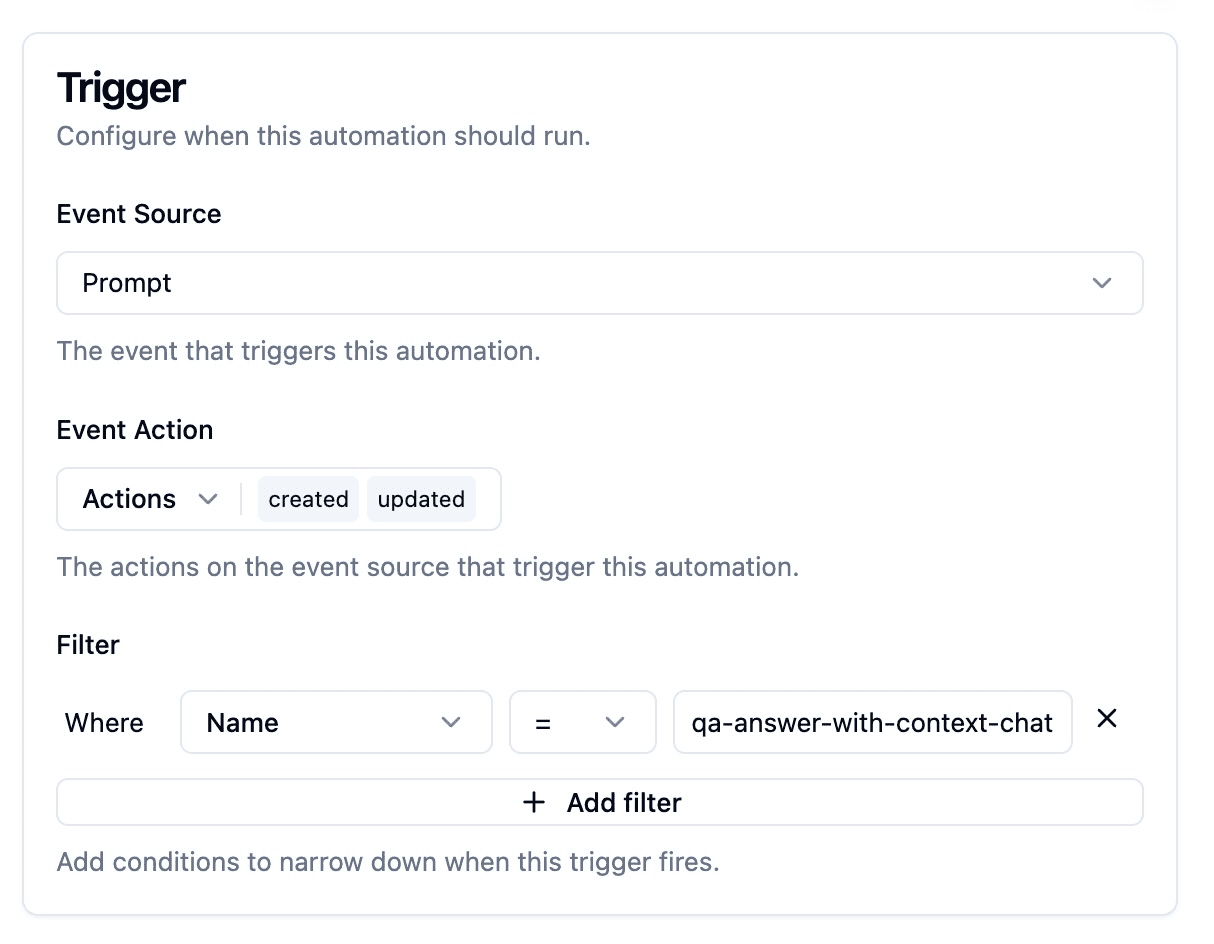Click the Where label in the Filter section
Screen dimensions: 1214x944
pyautogui.click(x=103, y=722)
